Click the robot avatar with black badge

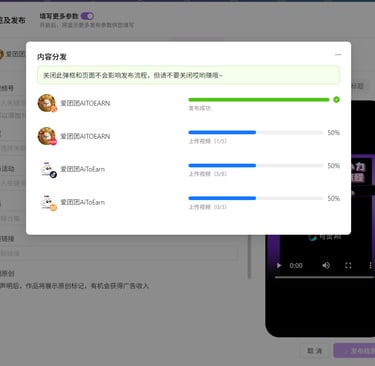(48, 169)
